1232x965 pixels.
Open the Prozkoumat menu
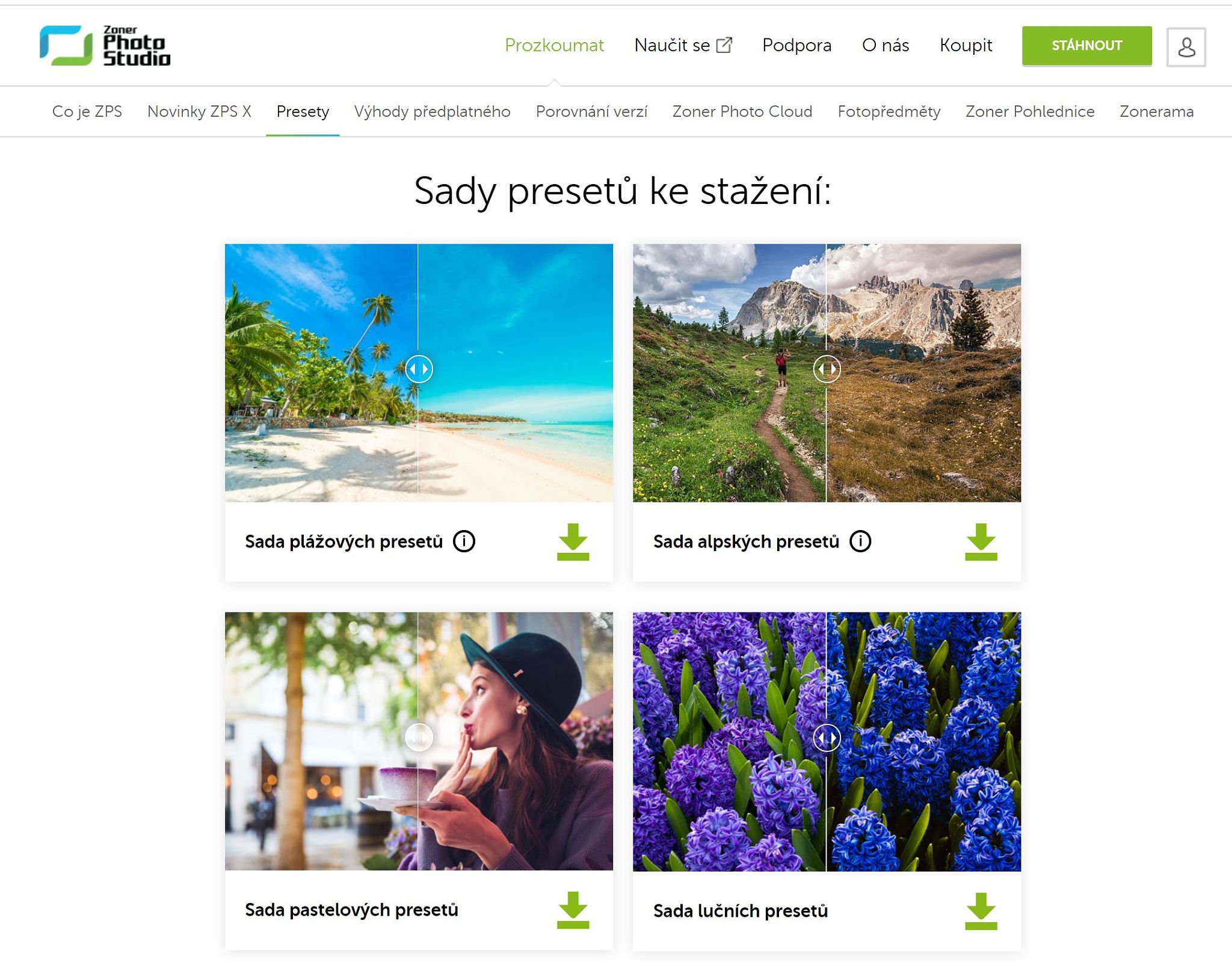point(554,45)
